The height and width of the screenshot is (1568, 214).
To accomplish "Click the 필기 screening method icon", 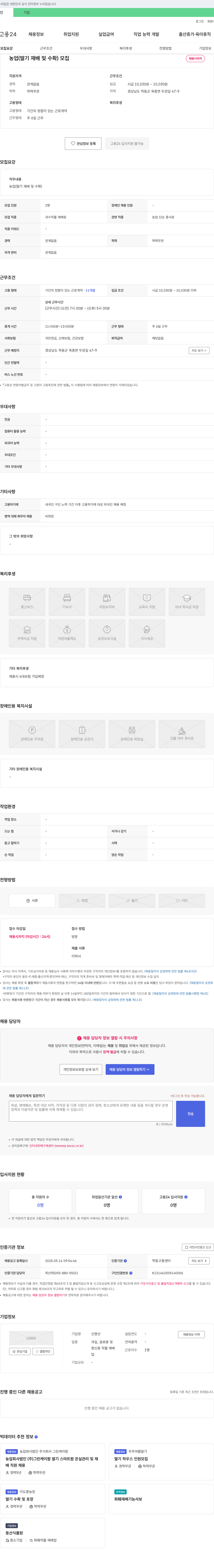I will pyautogui.click(x=132, y=901).
